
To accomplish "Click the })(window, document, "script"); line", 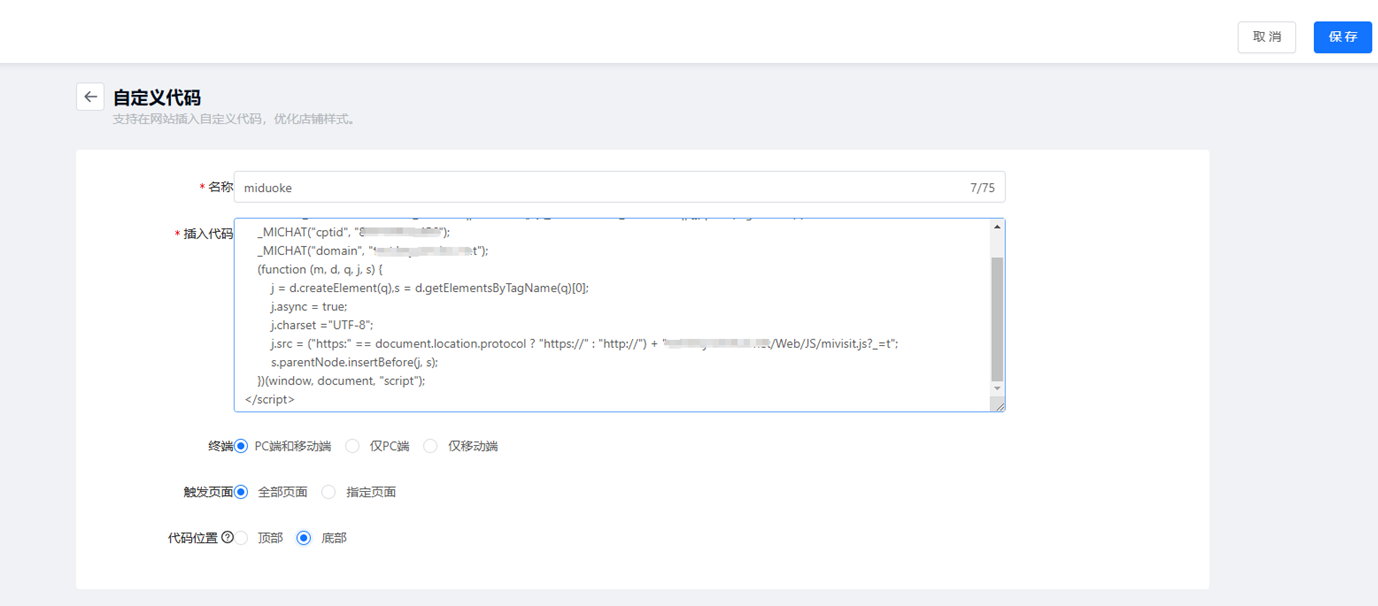I will (341, 381).
